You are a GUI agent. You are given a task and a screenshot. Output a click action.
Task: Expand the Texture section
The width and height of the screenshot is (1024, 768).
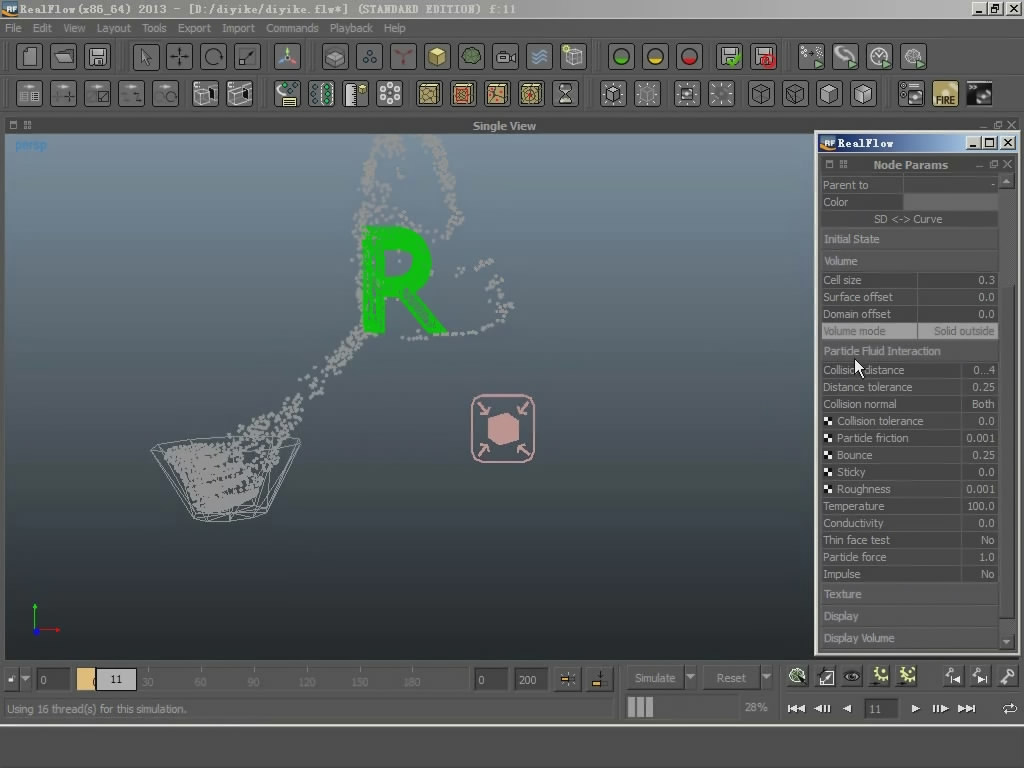point(909,594)
